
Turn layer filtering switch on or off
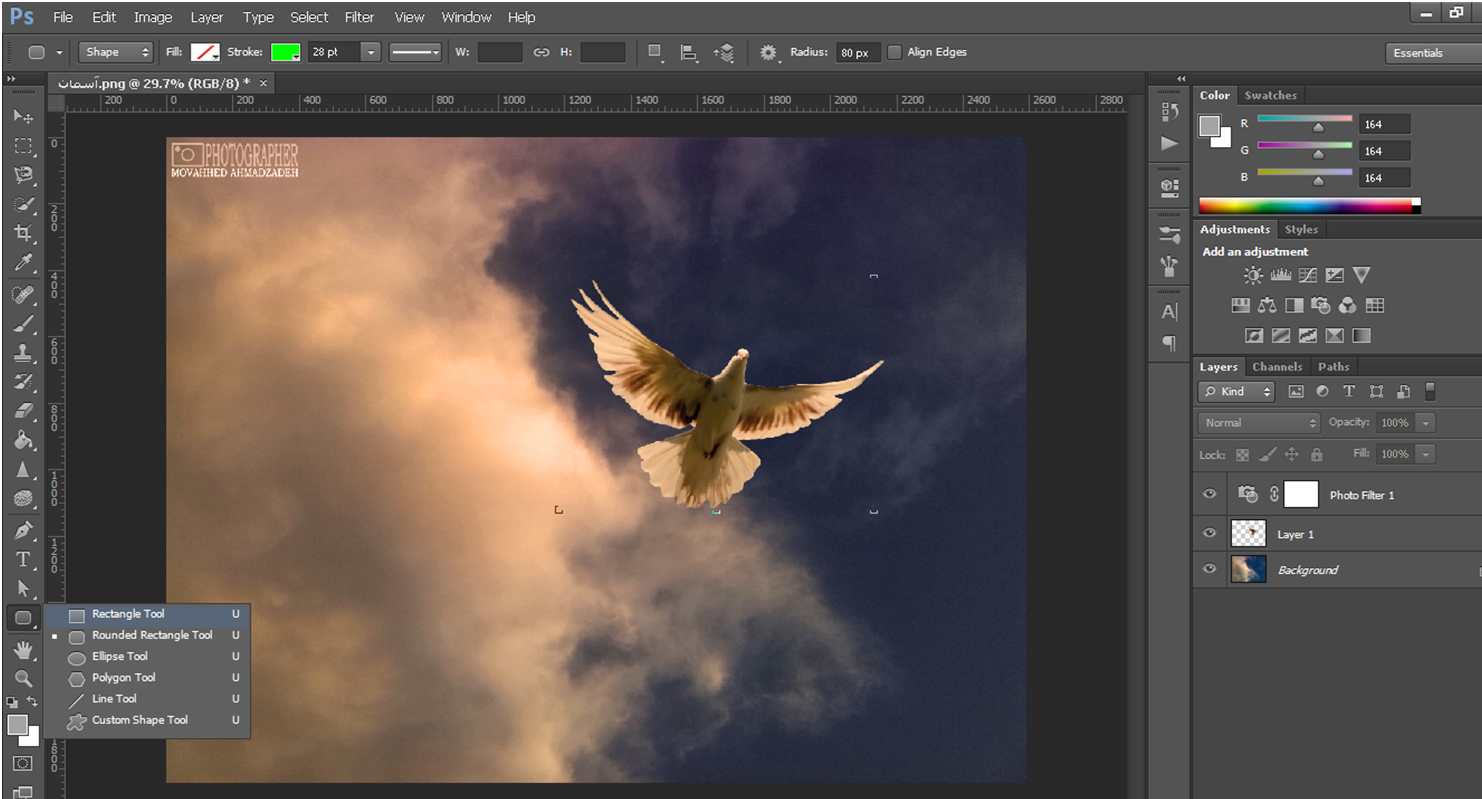click(1430, 391)
